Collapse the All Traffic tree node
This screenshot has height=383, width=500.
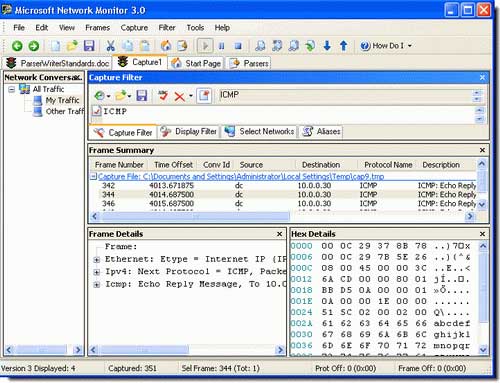click(x=12, y=89)
